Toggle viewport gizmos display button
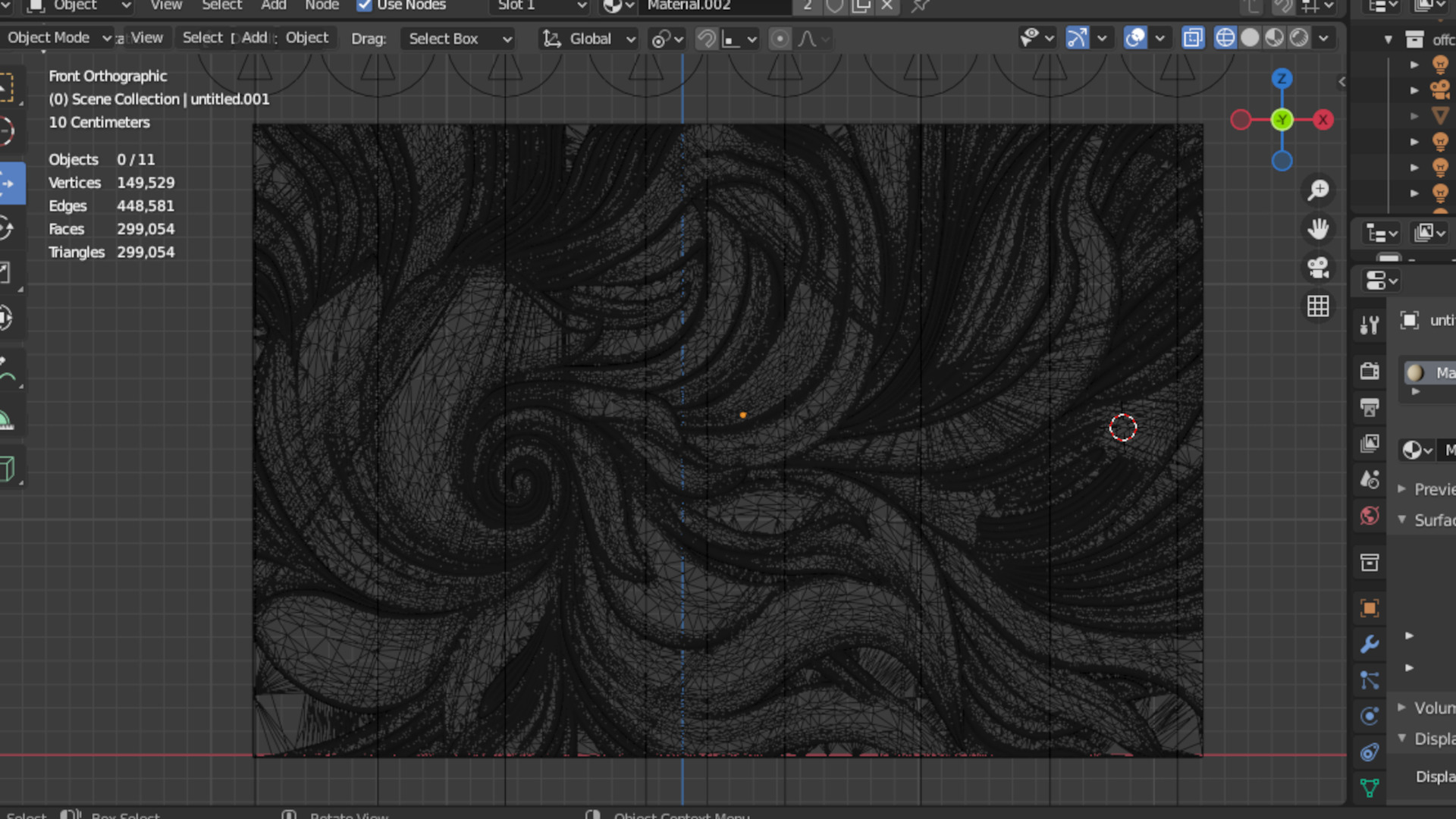Viewport: 1456px width, 819px height. [1077, 38]
